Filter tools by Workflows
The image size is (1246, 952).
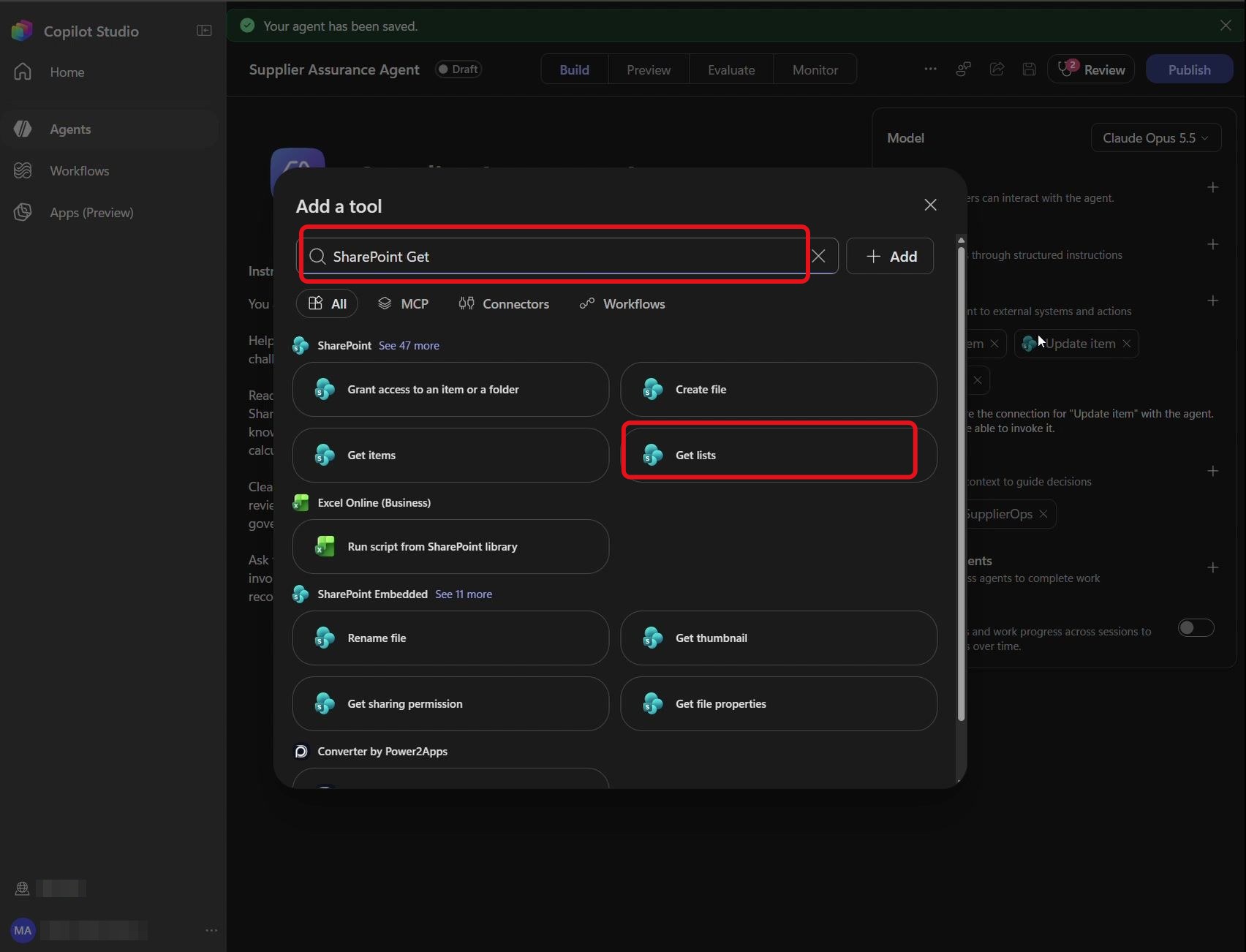coord(622,303)
